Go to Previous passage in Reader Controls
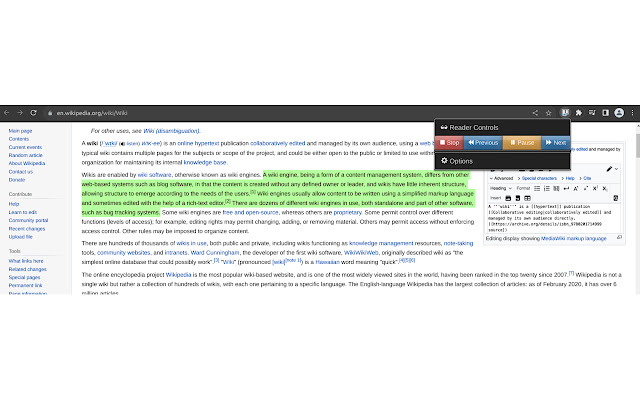Viewport: 640px width, 400px height. tap(483, 142)
